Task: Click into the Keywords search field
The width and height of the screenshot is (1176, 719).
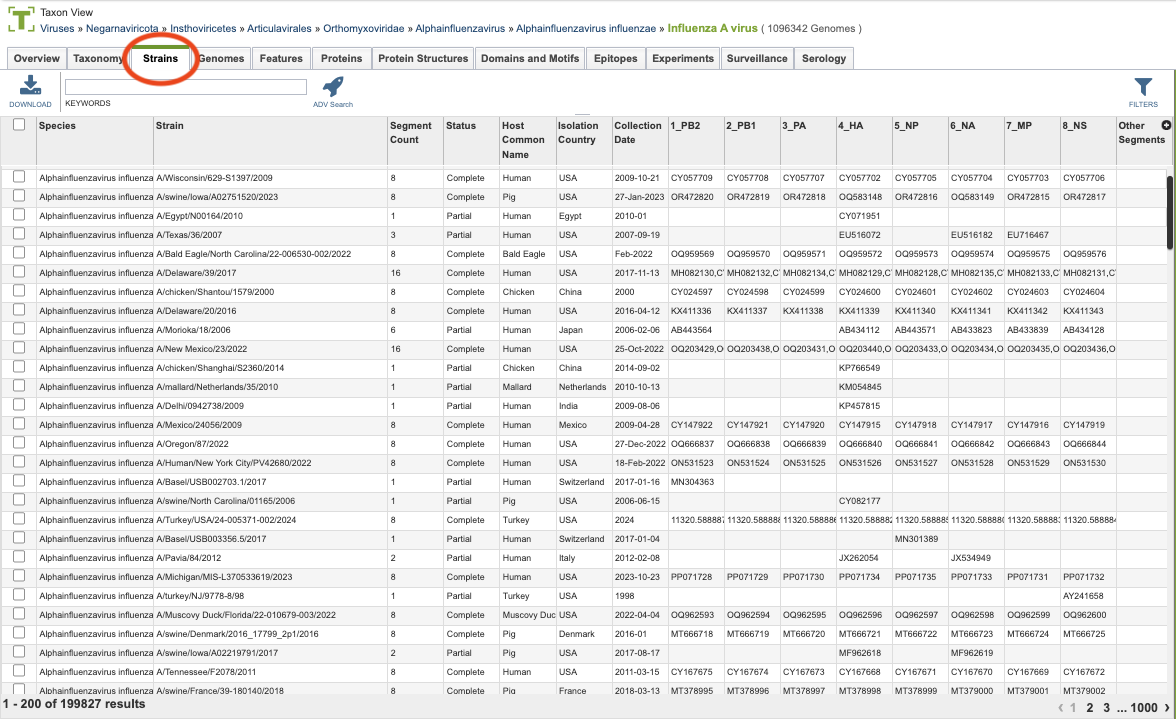Action: click(x=186, y=87)
